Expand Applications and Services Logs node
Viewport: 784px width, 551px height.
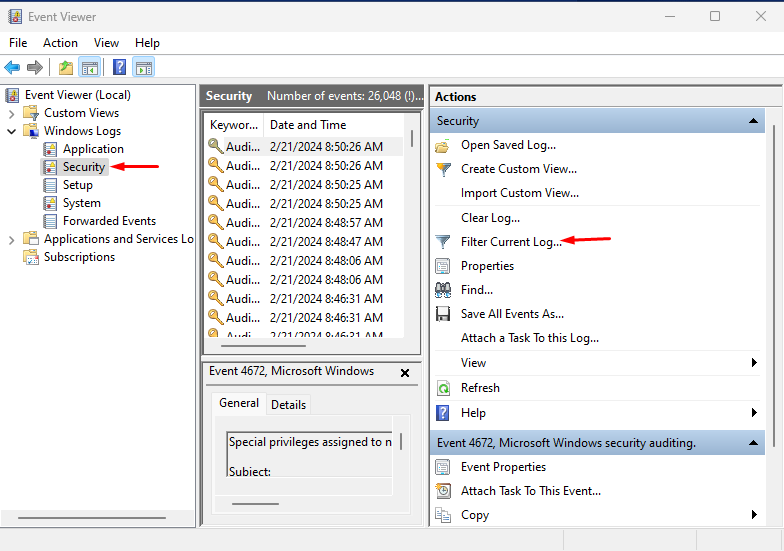[x=12, y=239]
